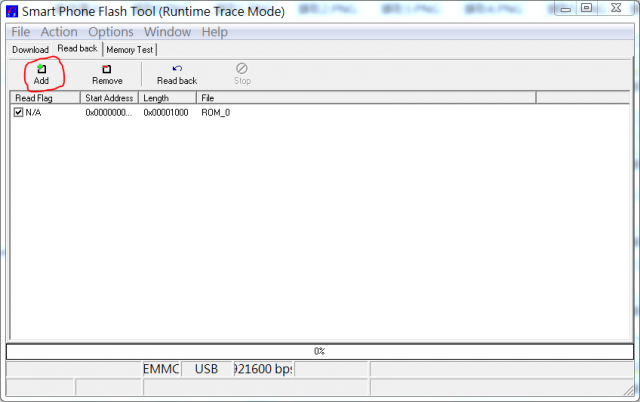The width and height of the screenshot is (640, 402).
Task: Click the N/A read flag text
Action: click(33, 113)
